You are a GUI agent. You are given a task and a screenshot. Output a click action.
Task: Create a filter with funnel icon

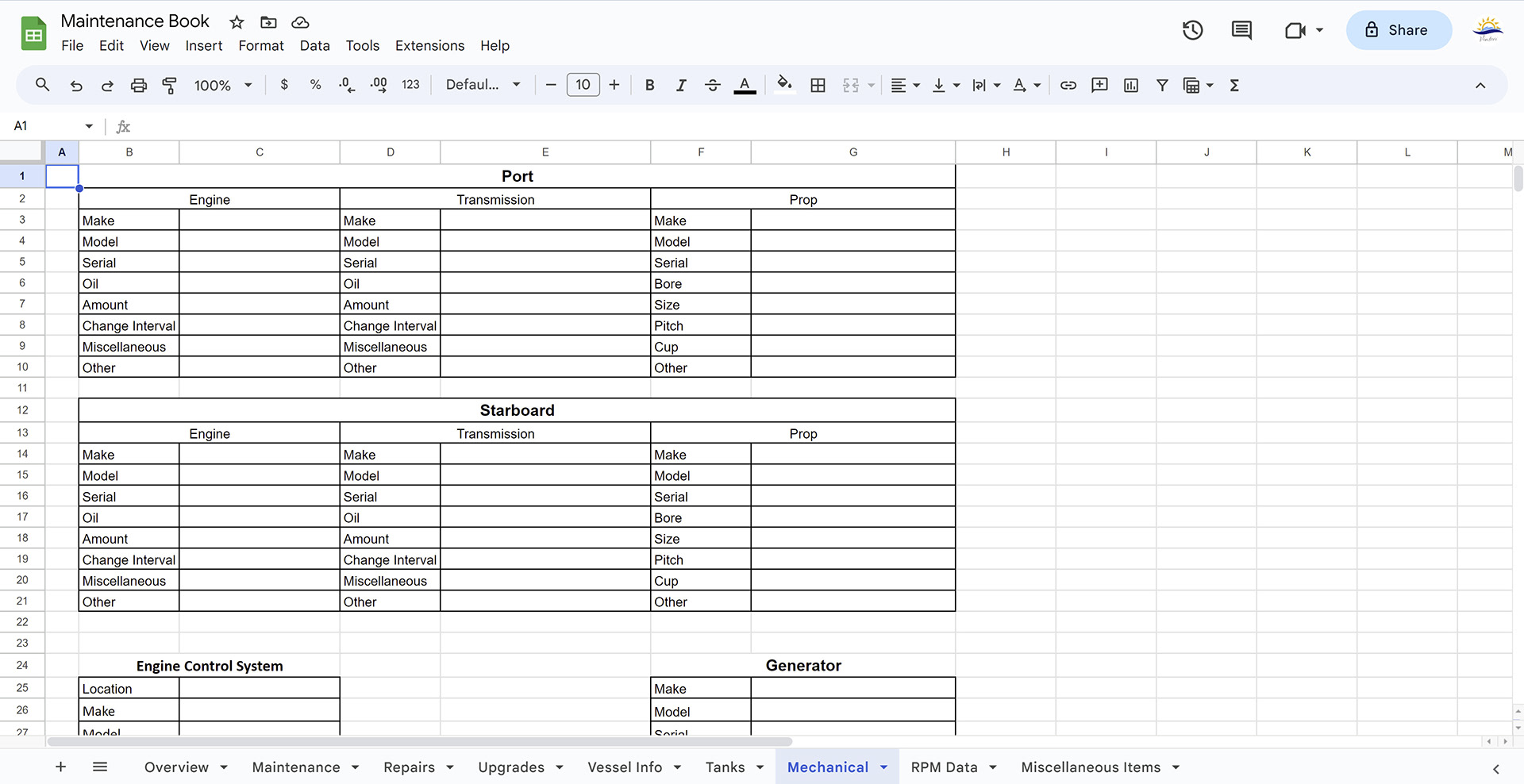pyautogui.click(x=1162, y=85)
